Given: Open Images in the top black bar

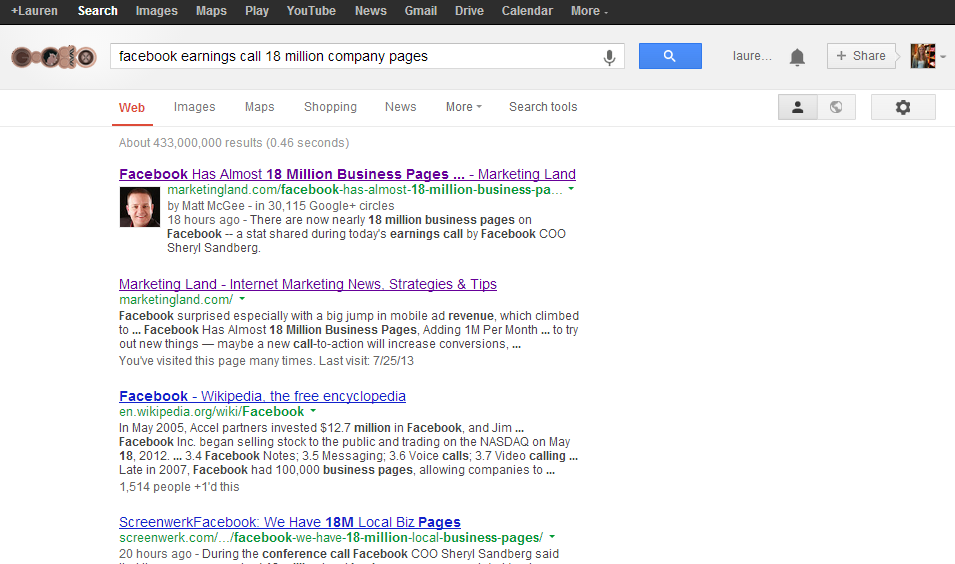Looking at the screenshot, I should [x=157, y=11].
